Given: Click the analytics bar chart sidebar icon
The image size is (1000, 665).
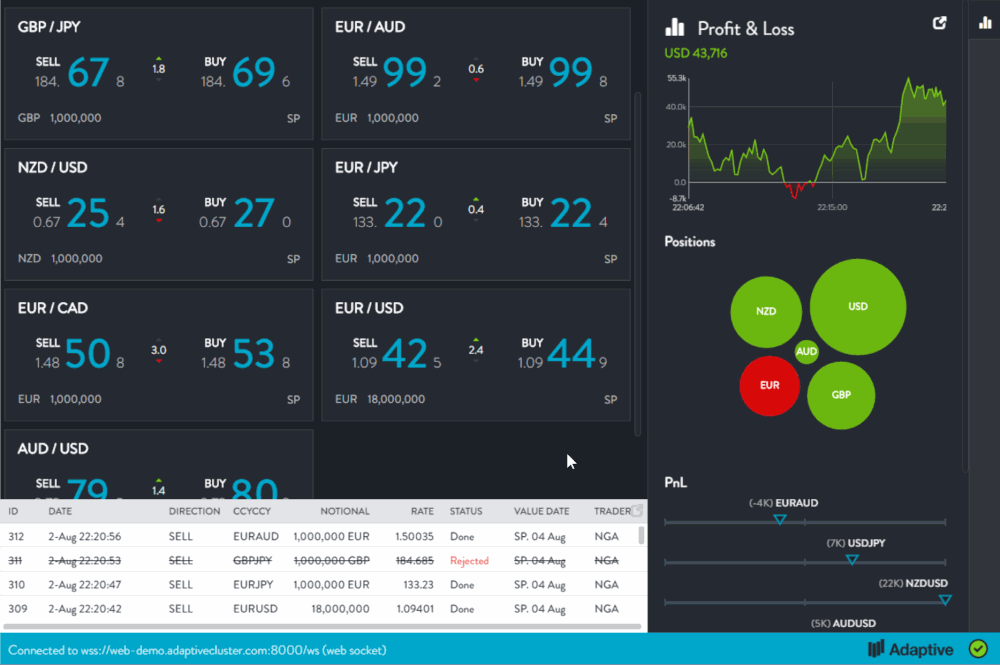Looking at the screenshot, I should 984,24.
